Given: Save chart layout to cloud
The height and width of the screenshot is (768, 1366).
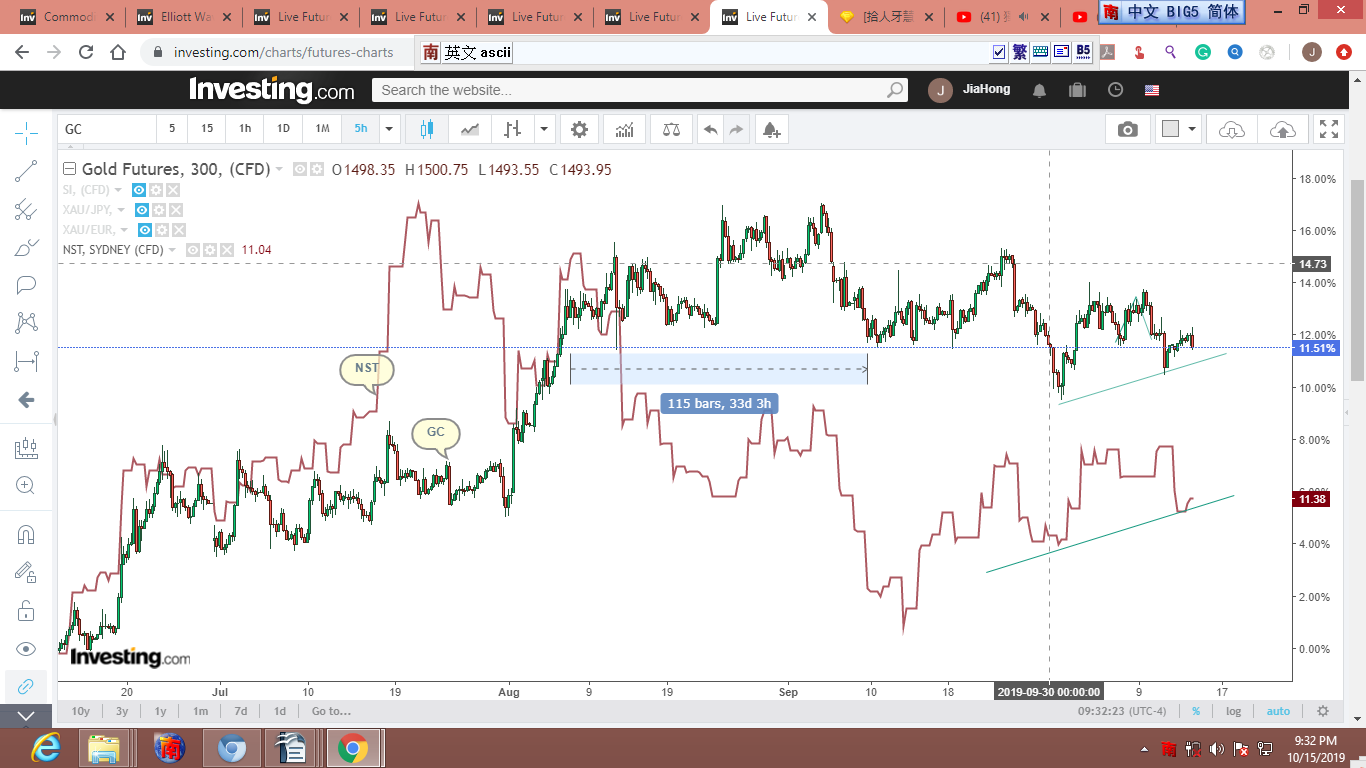Looking at the screenshot, I should 1282,129.
